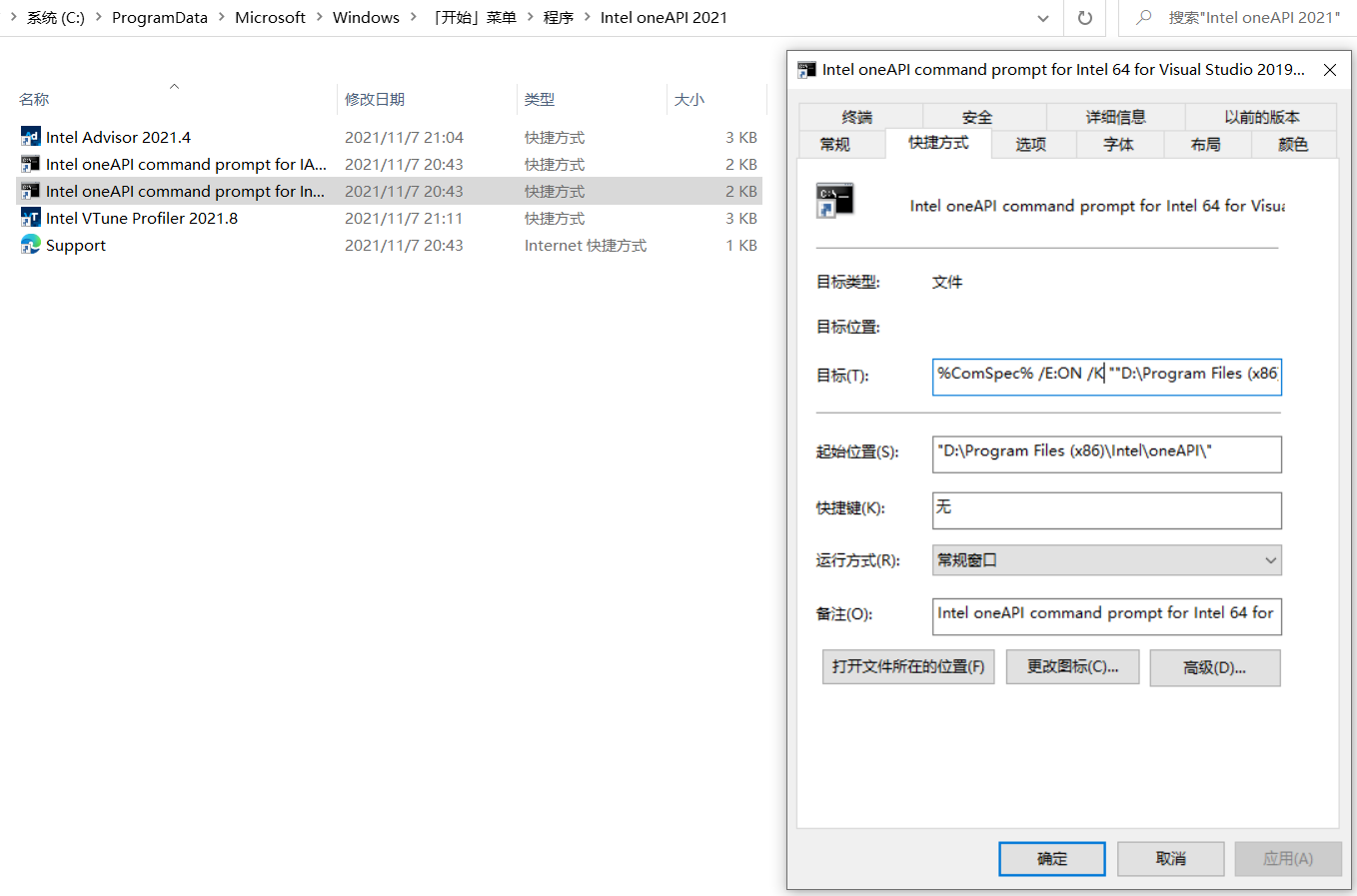Close the properties dialog with X
Image resolution: width=1357 pixels, height=896 pixels.
pos(1330,70)
